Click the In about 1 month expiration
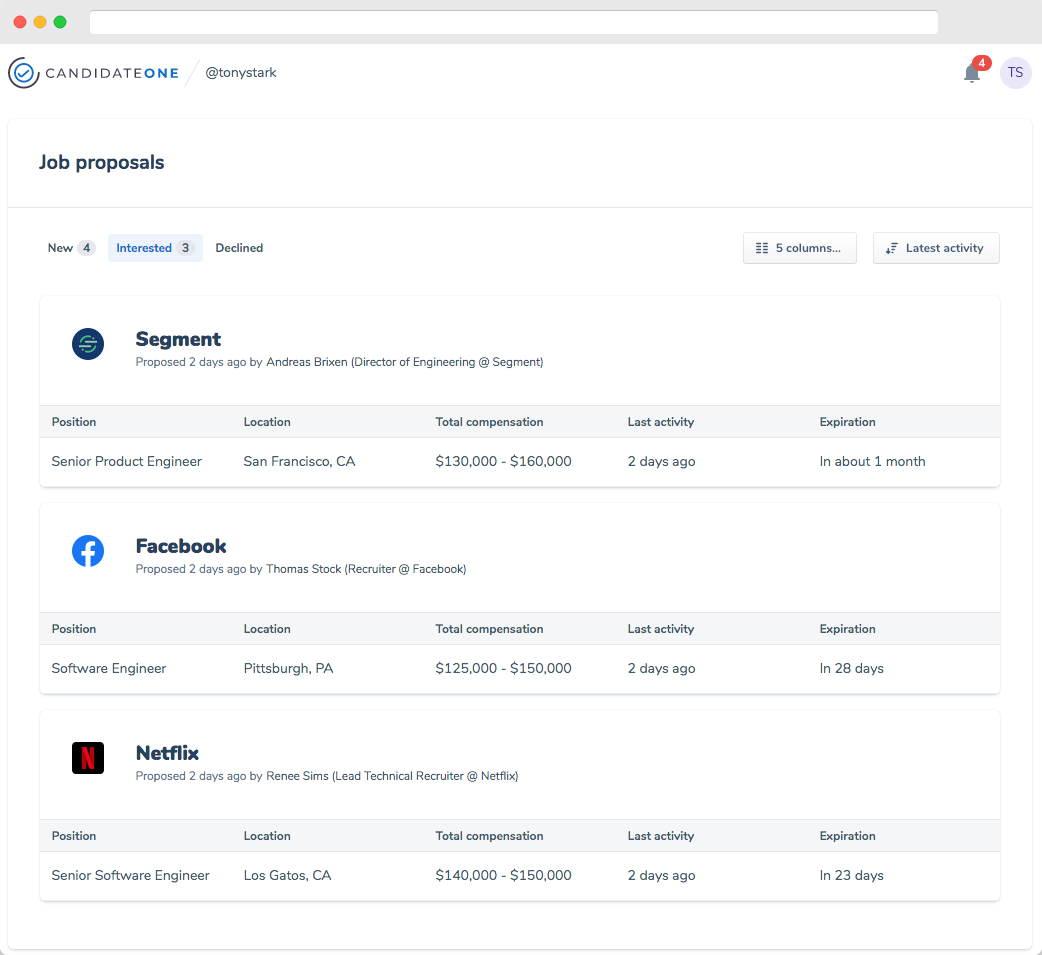This screenshot has height=955, width=1042. 872,462
